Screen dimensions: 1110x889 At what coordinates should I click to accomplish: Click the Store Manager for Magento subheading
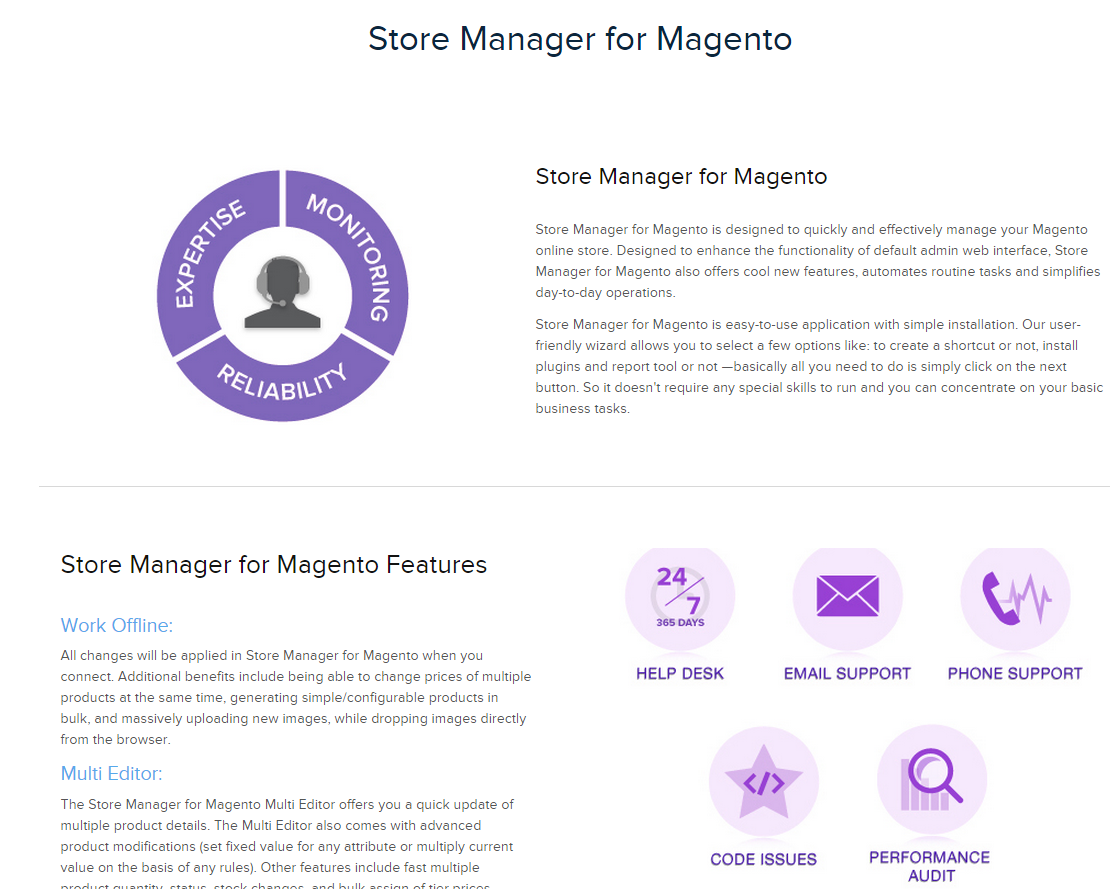[681, 176]
